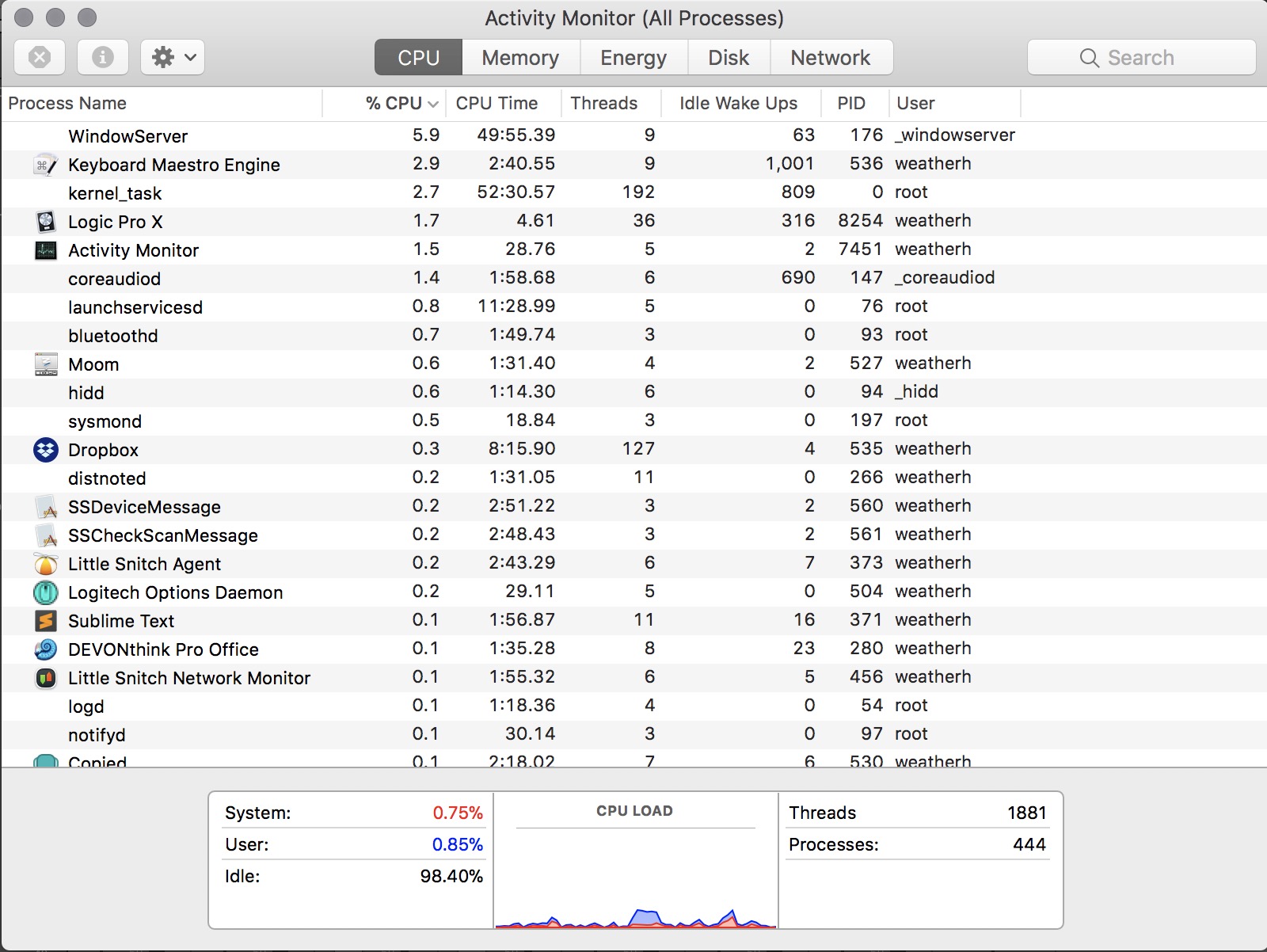Viewport: 1267px width, 952px height.
Task: Select the bluetoothd process row
Action: (x=633, y=335)
